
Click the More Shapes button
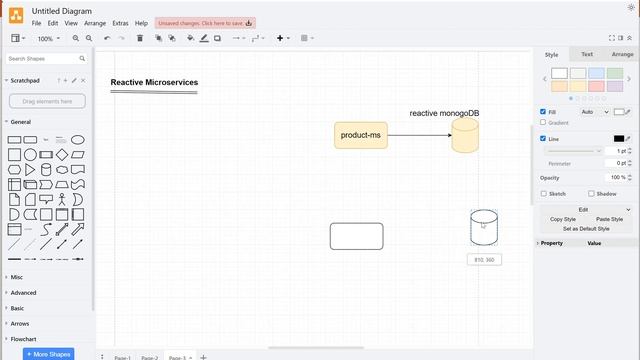click(x=49, y=354)
